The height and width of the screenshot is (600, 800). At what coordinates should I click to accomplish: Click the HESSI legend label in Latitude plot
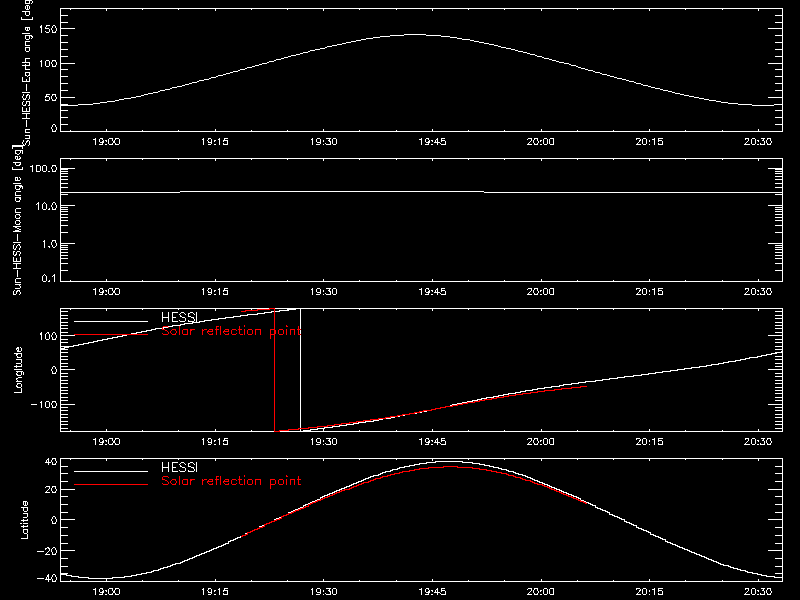pos(179,467)
